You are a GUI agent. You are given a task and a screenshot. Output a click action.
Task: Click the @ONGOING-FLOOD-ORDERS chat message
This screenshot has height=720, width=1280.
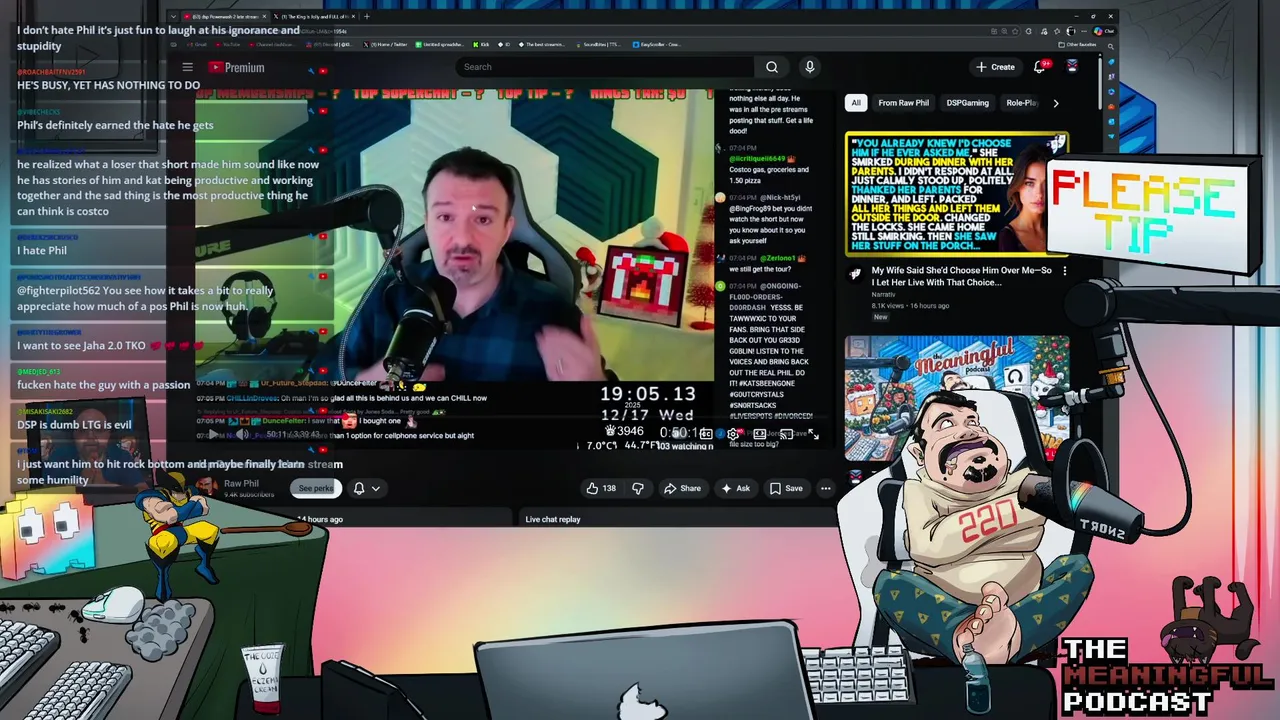coord(771,350)
